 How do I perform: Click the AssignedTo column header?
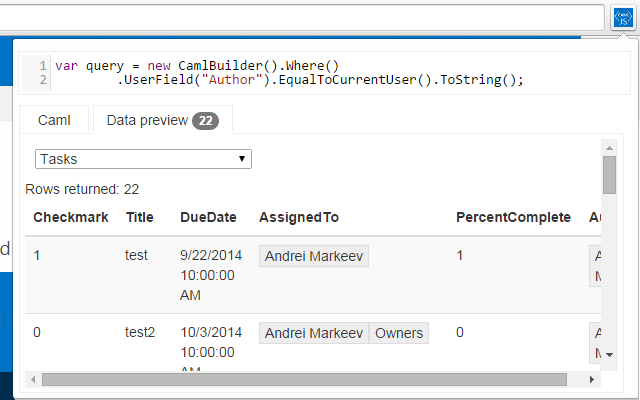(299, 217)
